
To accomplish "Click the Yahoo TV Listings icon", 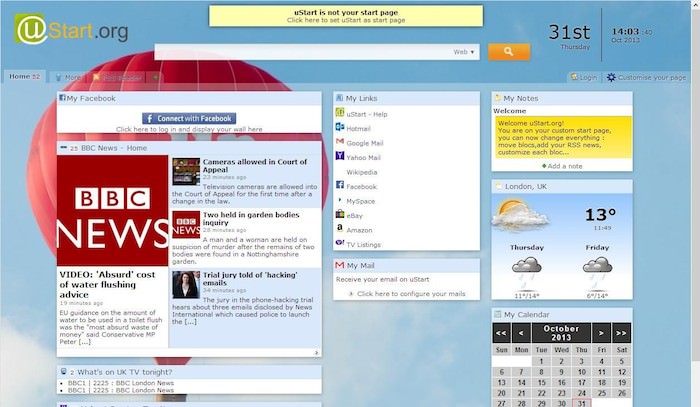I will [340, 243].
